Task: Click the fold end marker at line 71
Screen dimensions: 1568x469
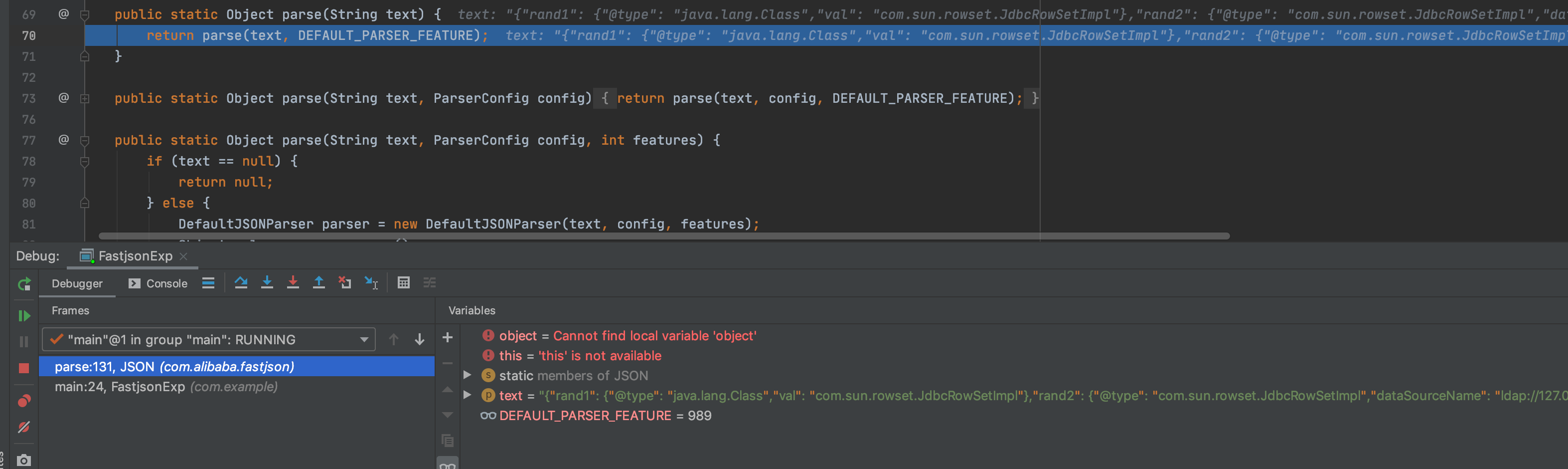Action: click(x=85, y=56)
